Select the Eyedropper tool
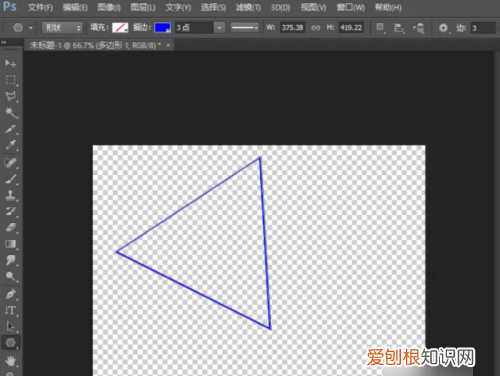This screenshot has height=376, width=500. pyautogui.click(x=10, y=145)
